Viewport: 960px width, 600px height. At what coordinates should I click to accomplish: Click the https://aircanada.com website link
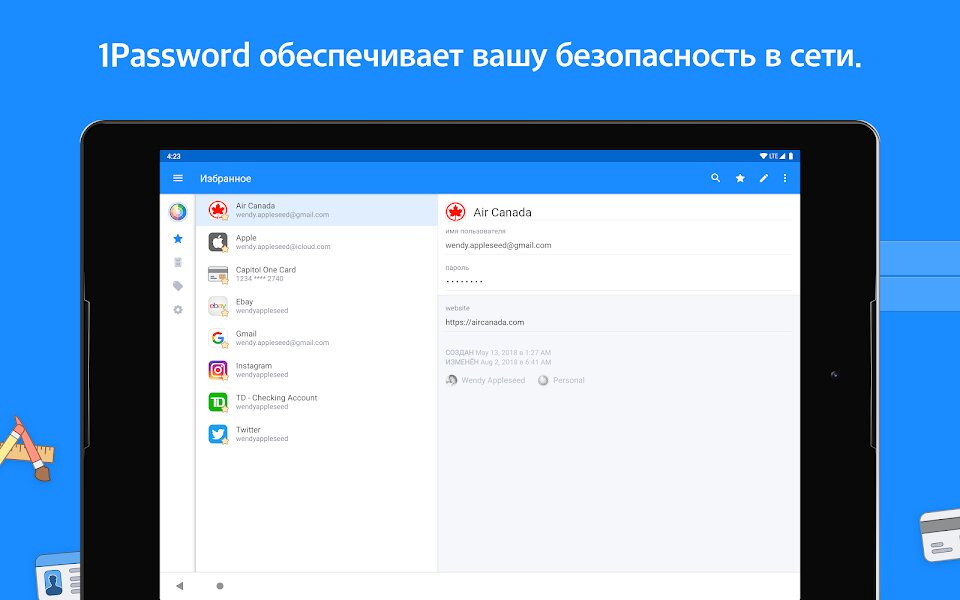coord(484,322)
